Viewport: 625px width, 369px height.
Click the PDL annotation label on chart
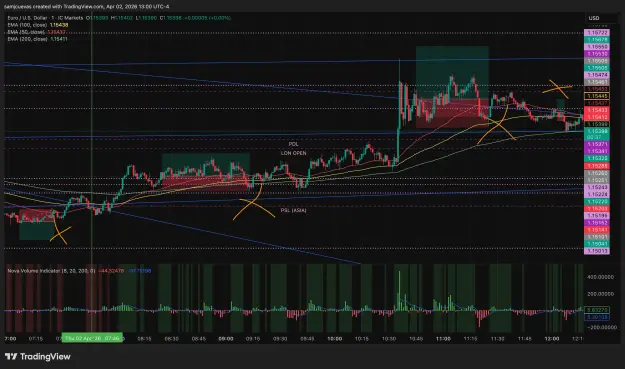pos(293,144)
